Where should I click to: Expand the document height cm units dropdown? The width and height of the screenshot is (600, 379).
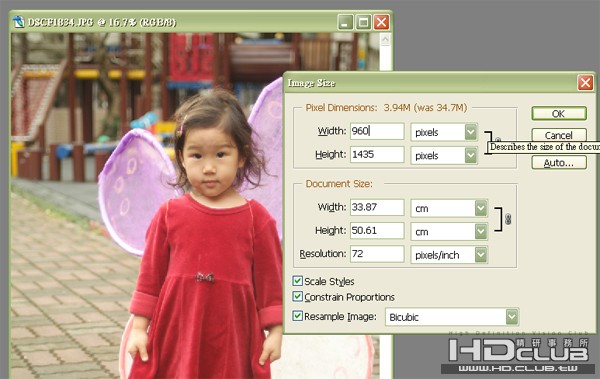[x=481, y=232]
